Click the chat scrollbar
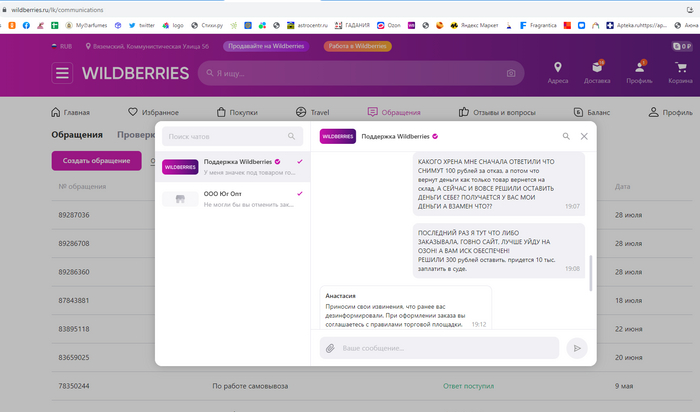The height and width of the screenshot is (412, 700). [591, 273]
